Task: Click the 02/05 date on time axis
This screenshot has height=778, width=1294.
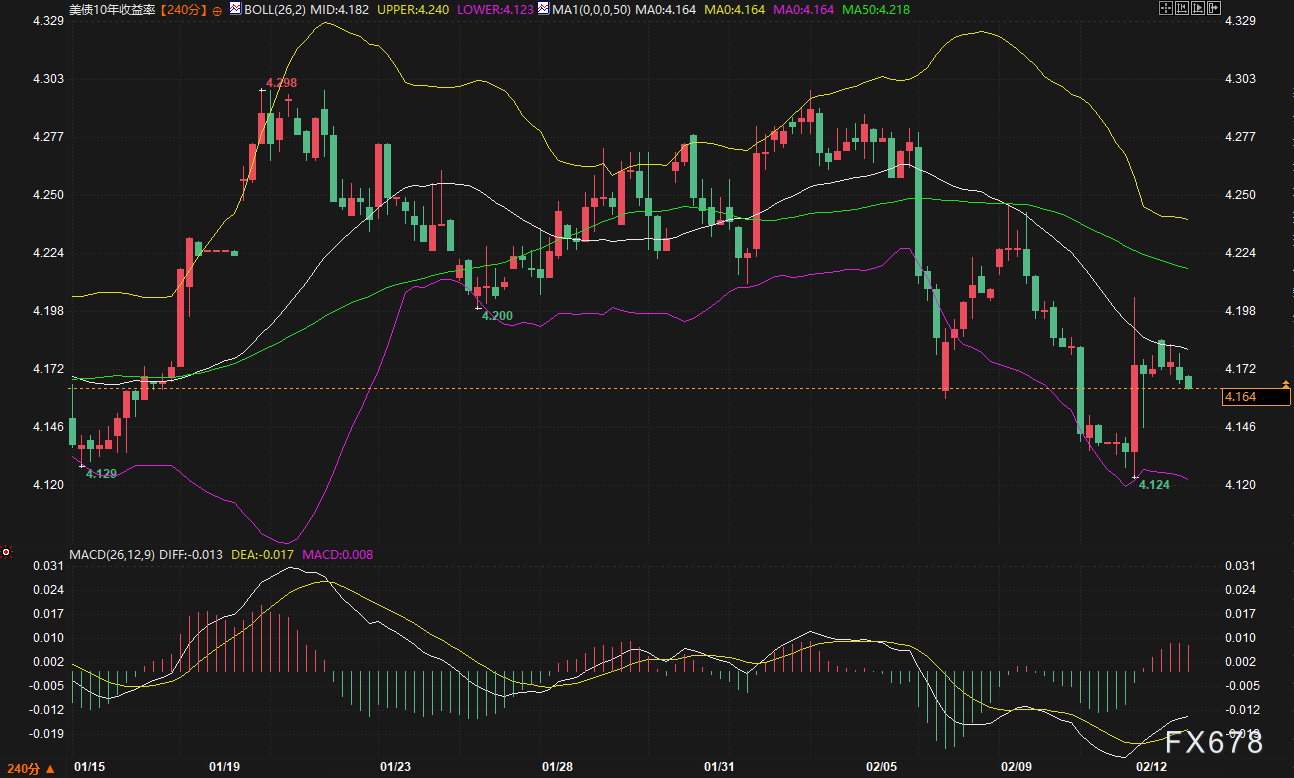Action: coord(883,767)
